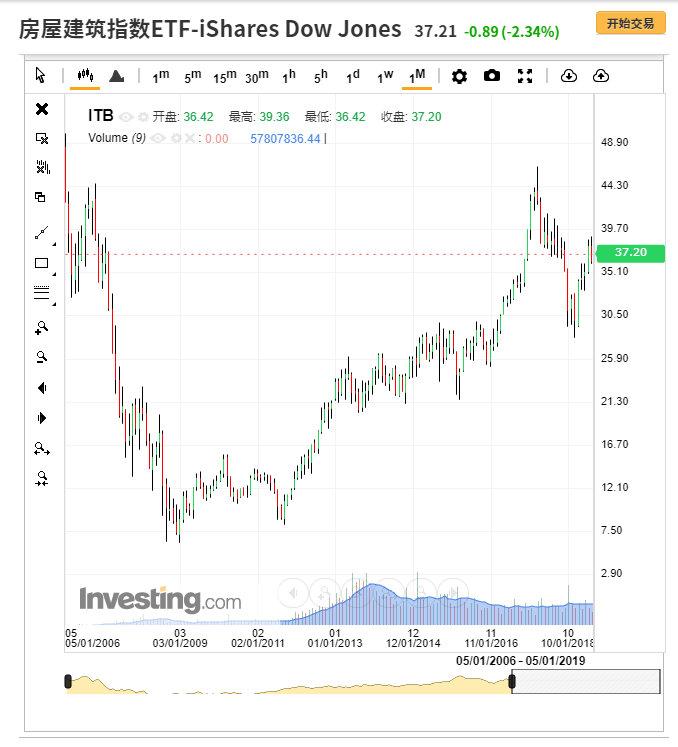Click the 12/01/2014 date axis label
Viewport: 678px width, 747px height.
[413, 643]
